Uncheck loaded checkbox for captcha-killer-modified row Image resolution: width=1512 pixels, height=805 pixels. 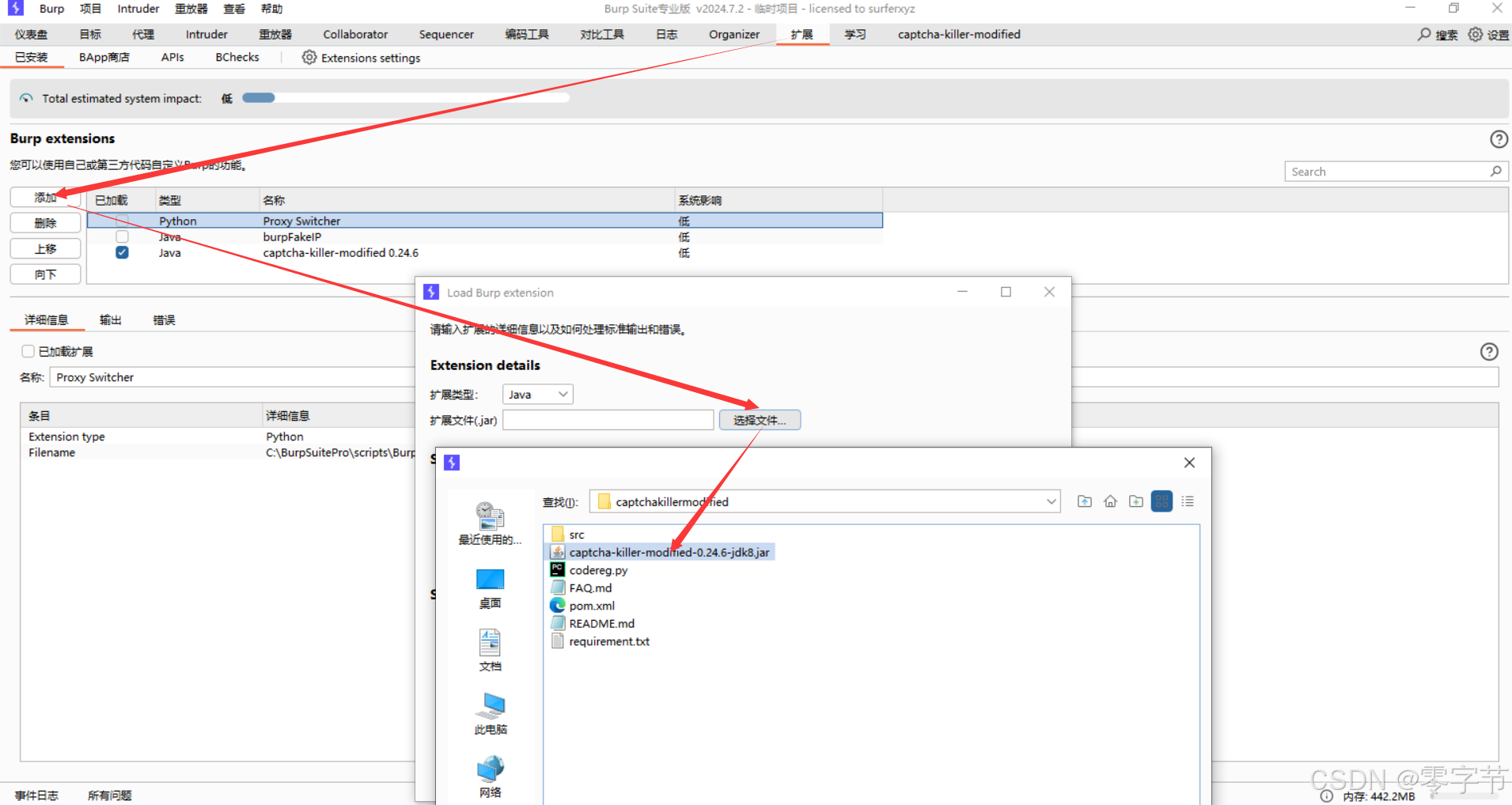pos(122,252)
